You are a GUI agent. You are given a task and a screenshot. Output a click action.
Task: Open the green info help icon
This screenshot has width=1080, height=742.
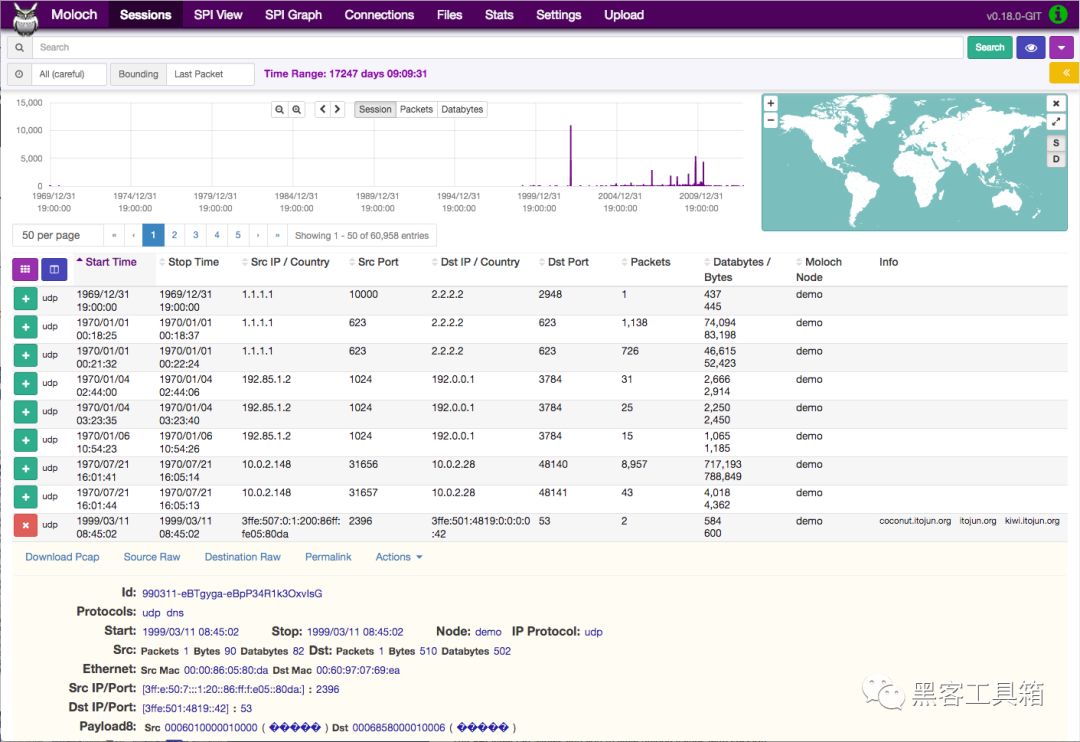click(1058, 15)
